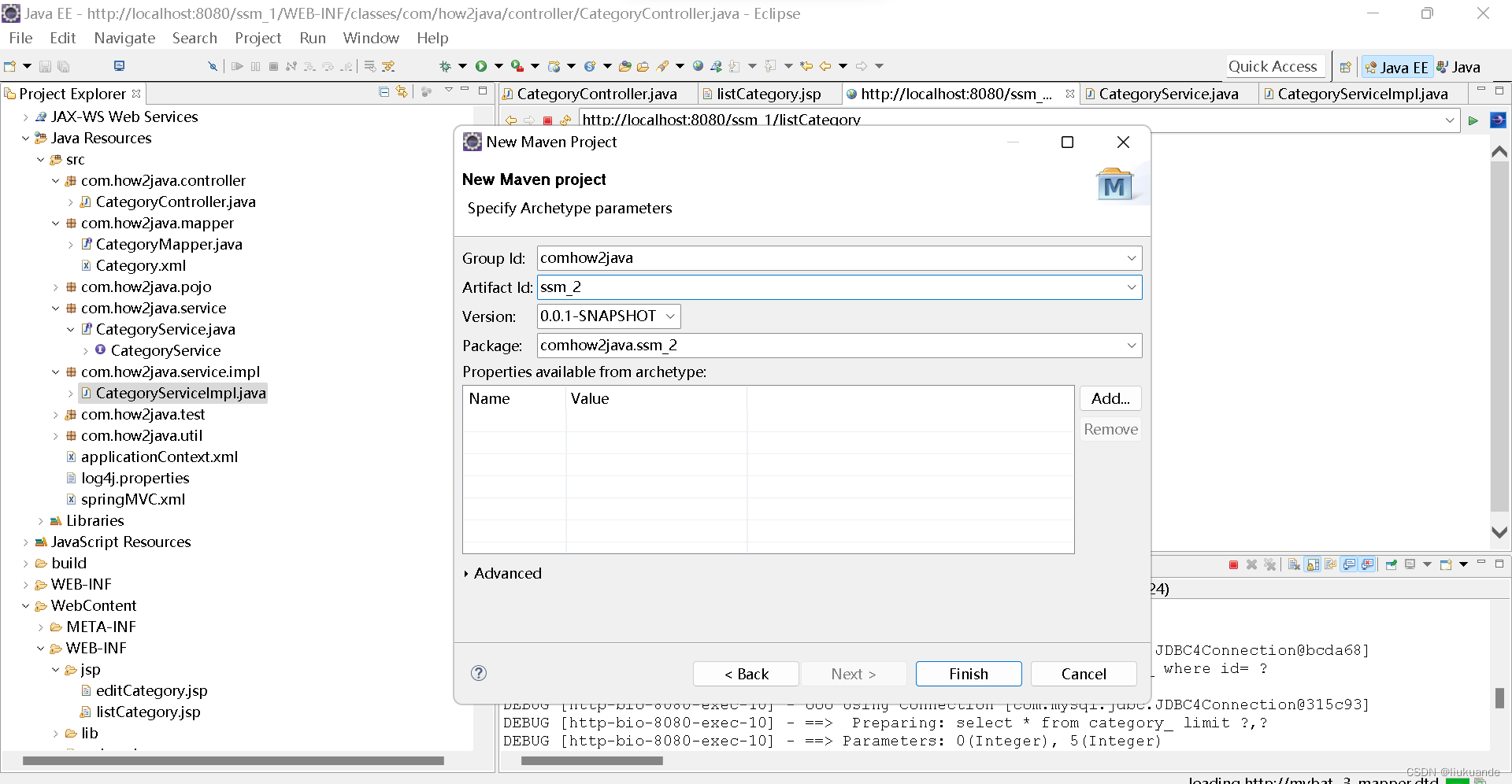The height and width of the screenshot is (784, 1512).
Task: Click Last Edit Location toolbar icon
Action: tap(806, 66)
